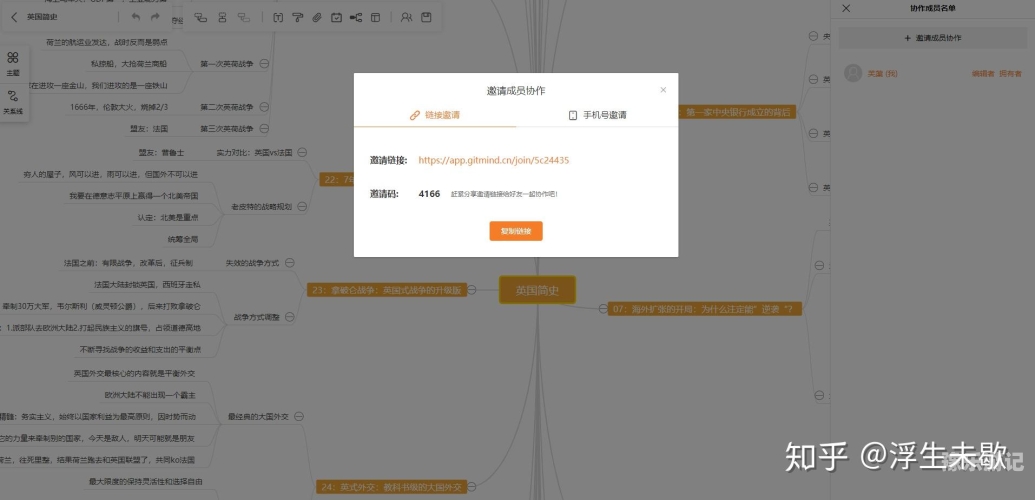
Task: Select node 23：拿破仑战争：英国式战争的升级版
Action: pyautogui.click(x=387, y=289)
